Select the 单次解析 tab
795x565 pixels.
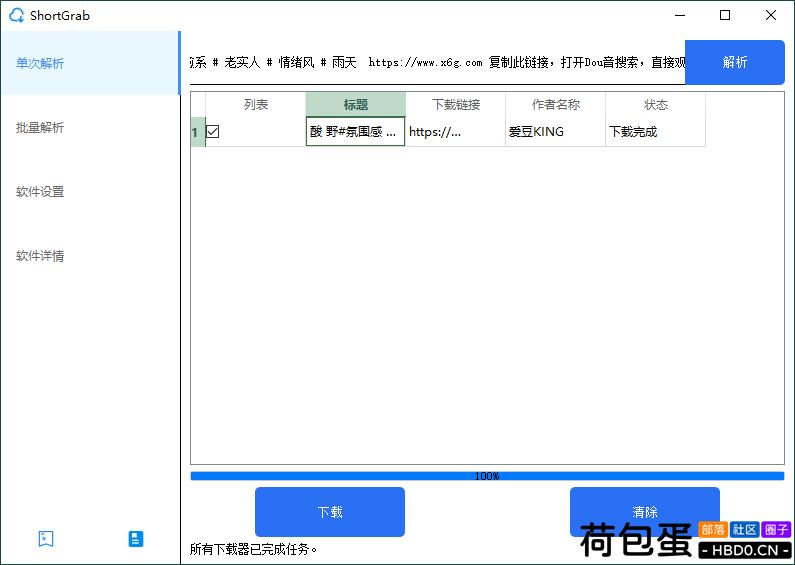90,63
